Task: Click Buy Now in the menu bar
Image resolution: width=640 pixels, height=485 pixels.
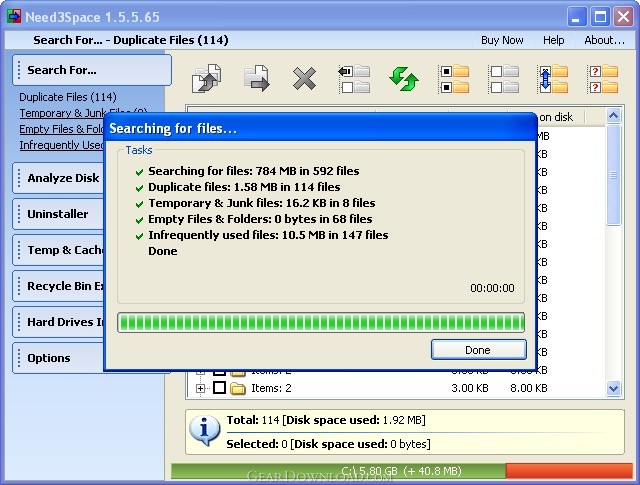Action: [x=502, y=40]
